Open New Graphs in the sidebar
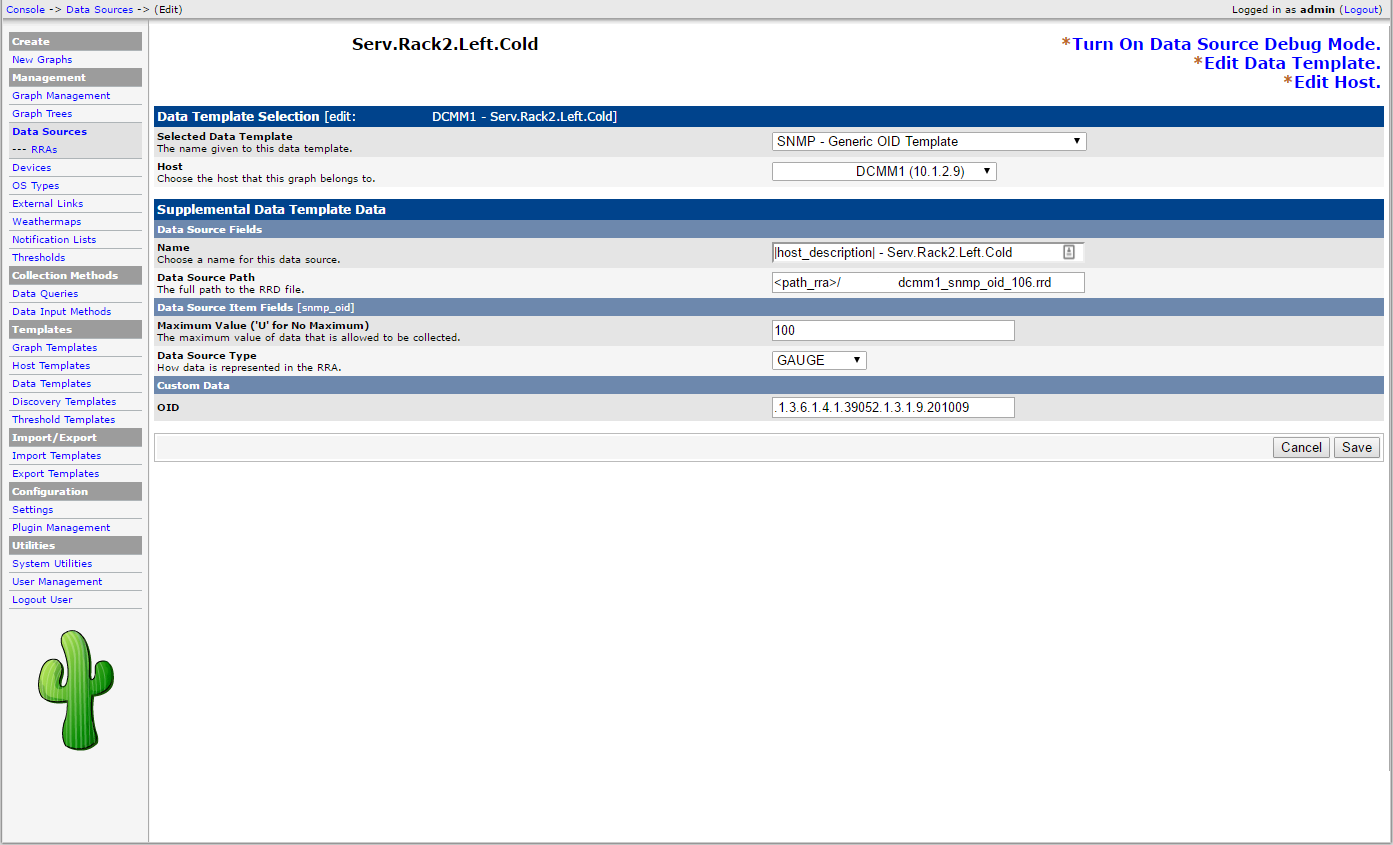The height and width of the screenshot is (845, 1393). coord(42,60)
